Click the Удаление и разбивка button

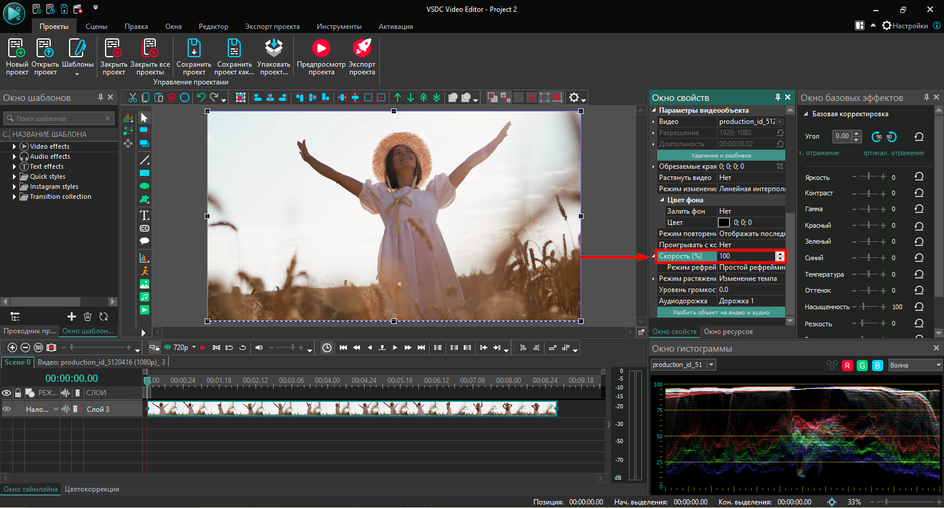point(719,155)
